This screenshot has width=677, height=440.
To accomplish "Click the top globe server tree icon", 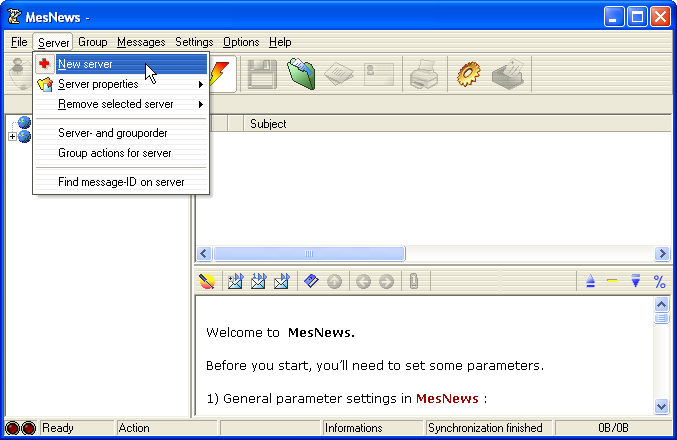I will tap(24, 123).
